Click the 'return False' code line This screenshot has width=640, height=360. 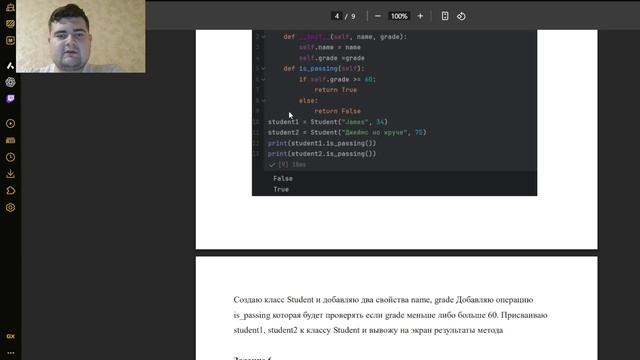(x=338, y=111)
